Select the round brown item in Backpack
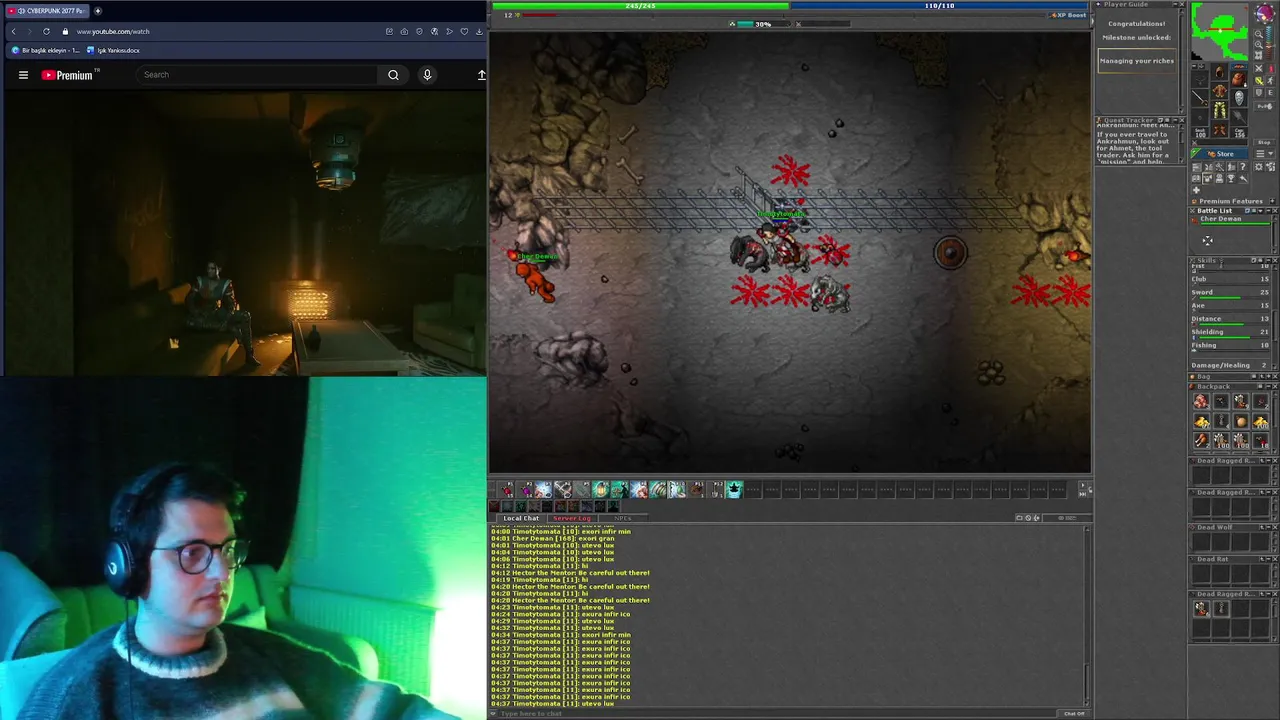This screenshot has width=1280, height=720. pyautogui.click(x=1240, y=420)
